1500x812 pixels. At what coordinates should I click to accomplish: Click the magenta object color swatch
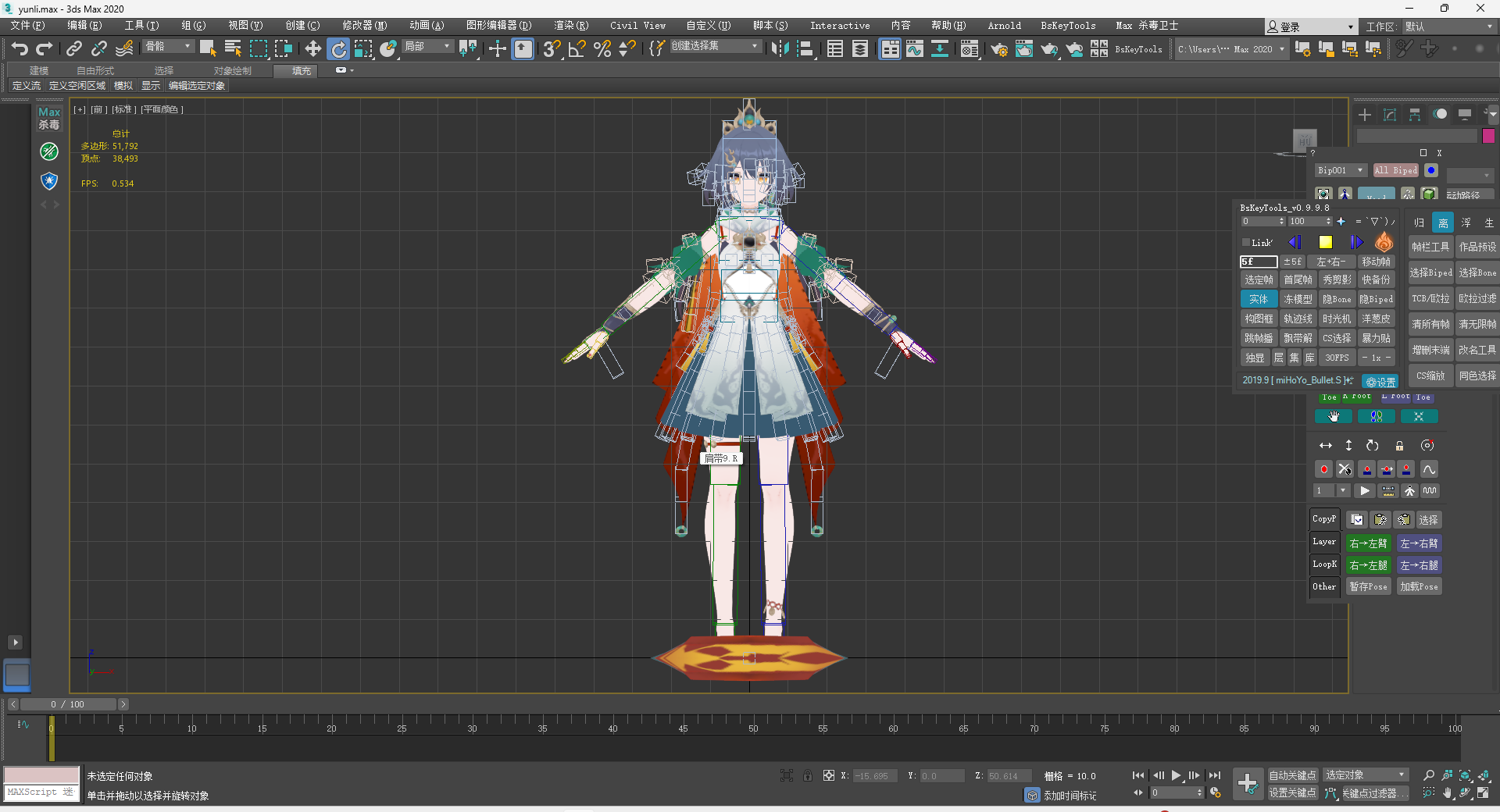1488,137
